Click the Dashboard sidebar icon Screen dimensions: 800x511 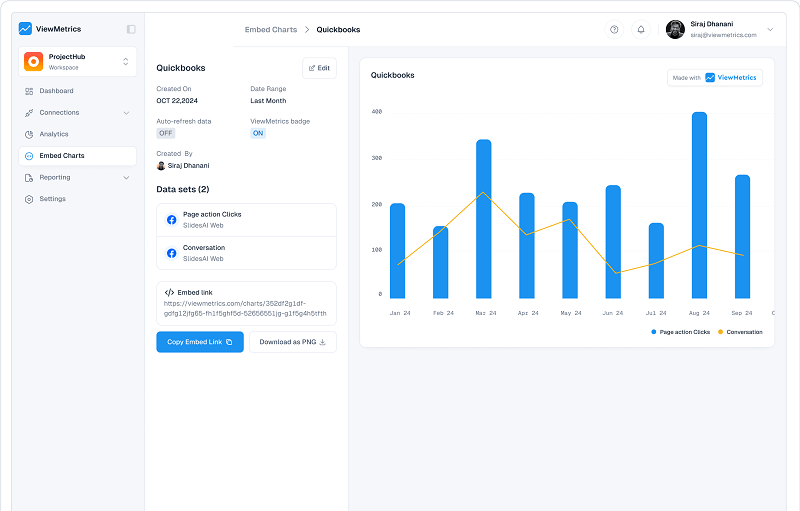coord(29,91)
